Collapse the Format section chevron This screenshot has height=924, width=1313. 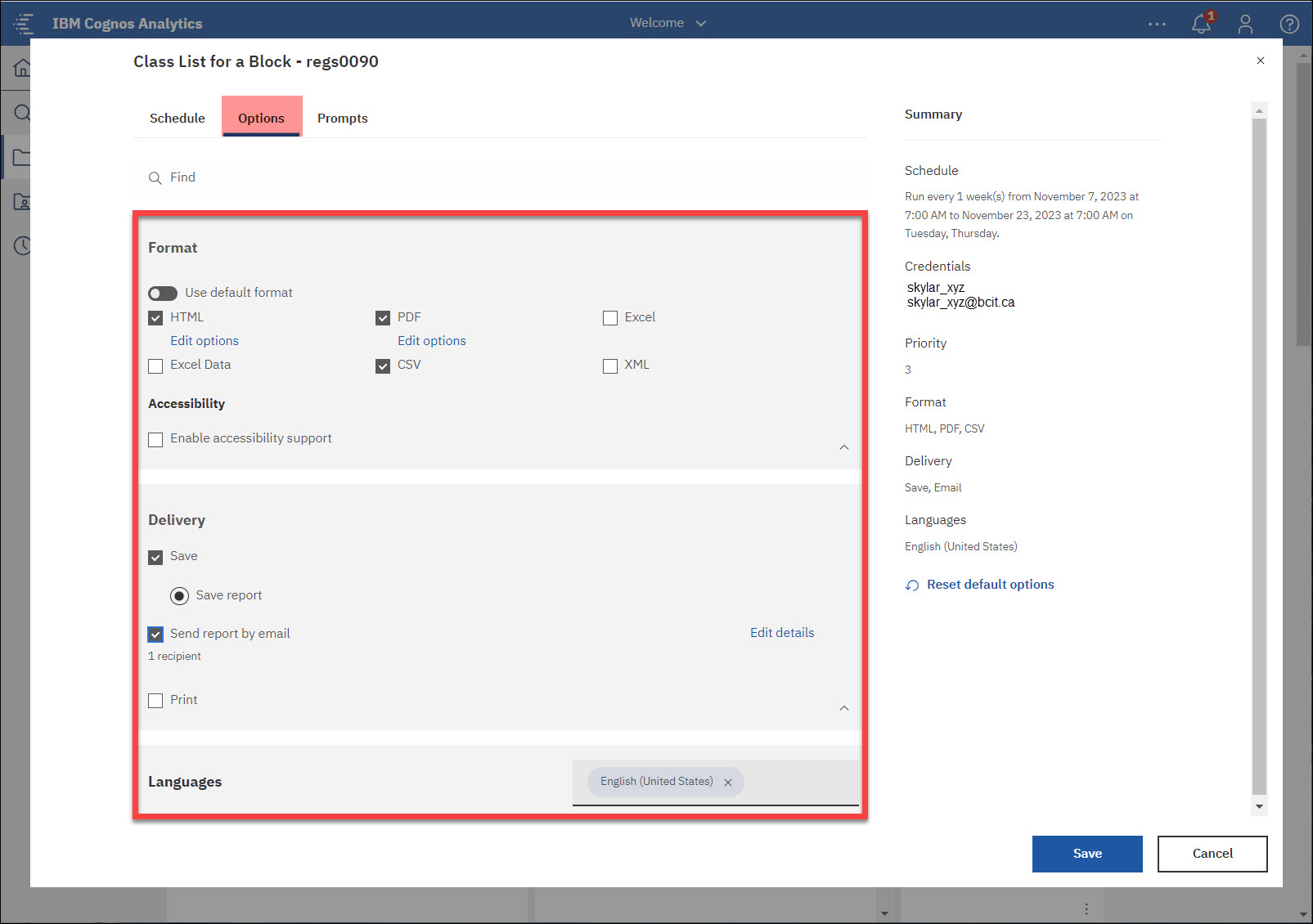(844, 447)
